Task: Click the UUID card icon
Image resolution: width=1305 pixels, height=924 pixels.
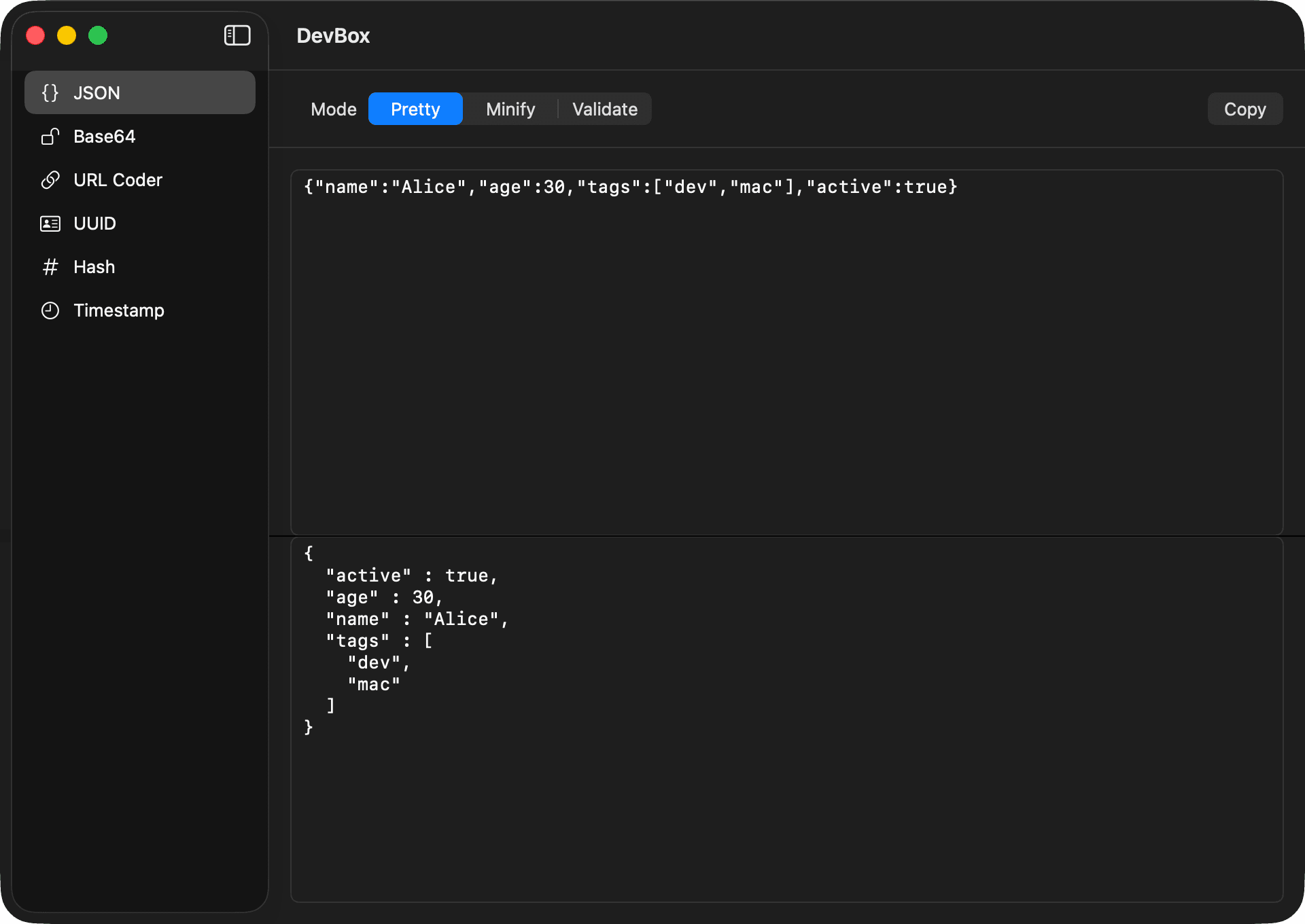Action: point(50,224)
